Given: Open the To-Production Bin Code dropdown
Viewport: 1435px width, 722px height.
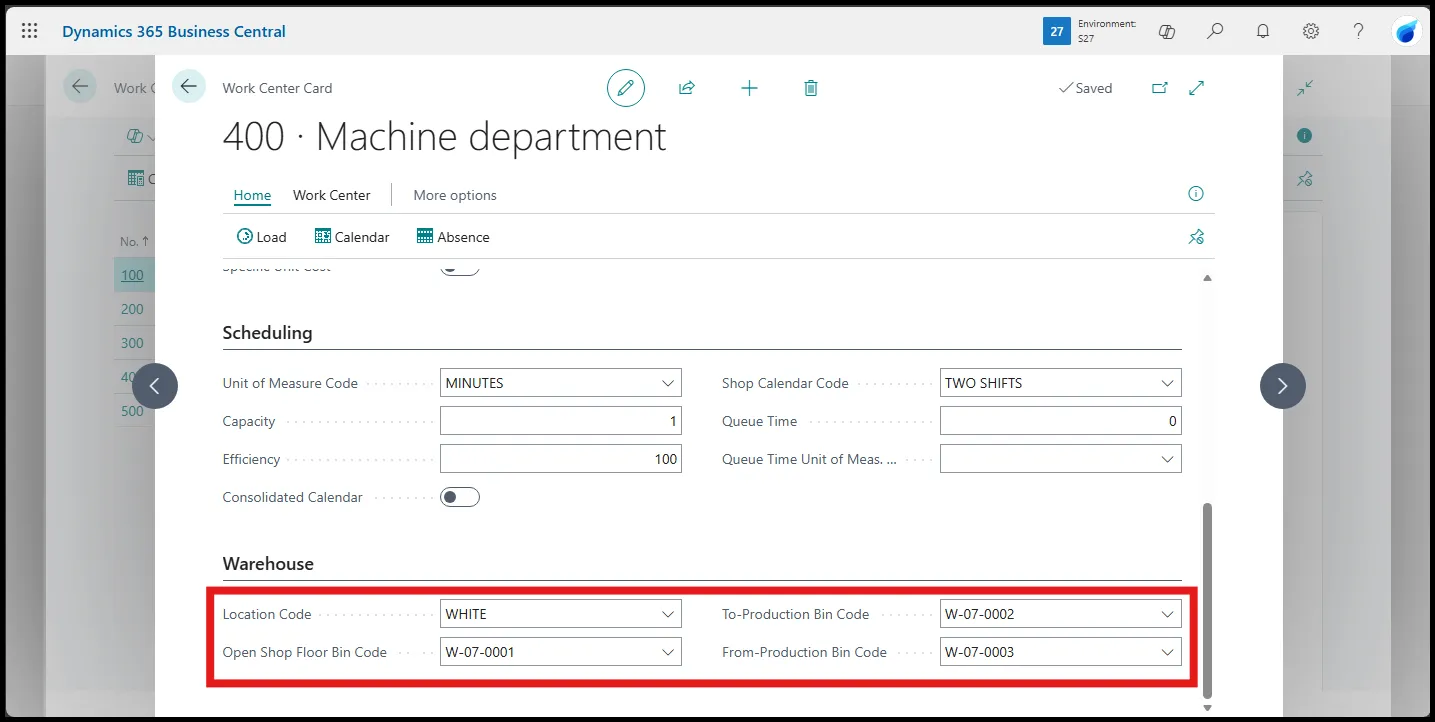Looking at the screenshot, I should (1167, 614).
